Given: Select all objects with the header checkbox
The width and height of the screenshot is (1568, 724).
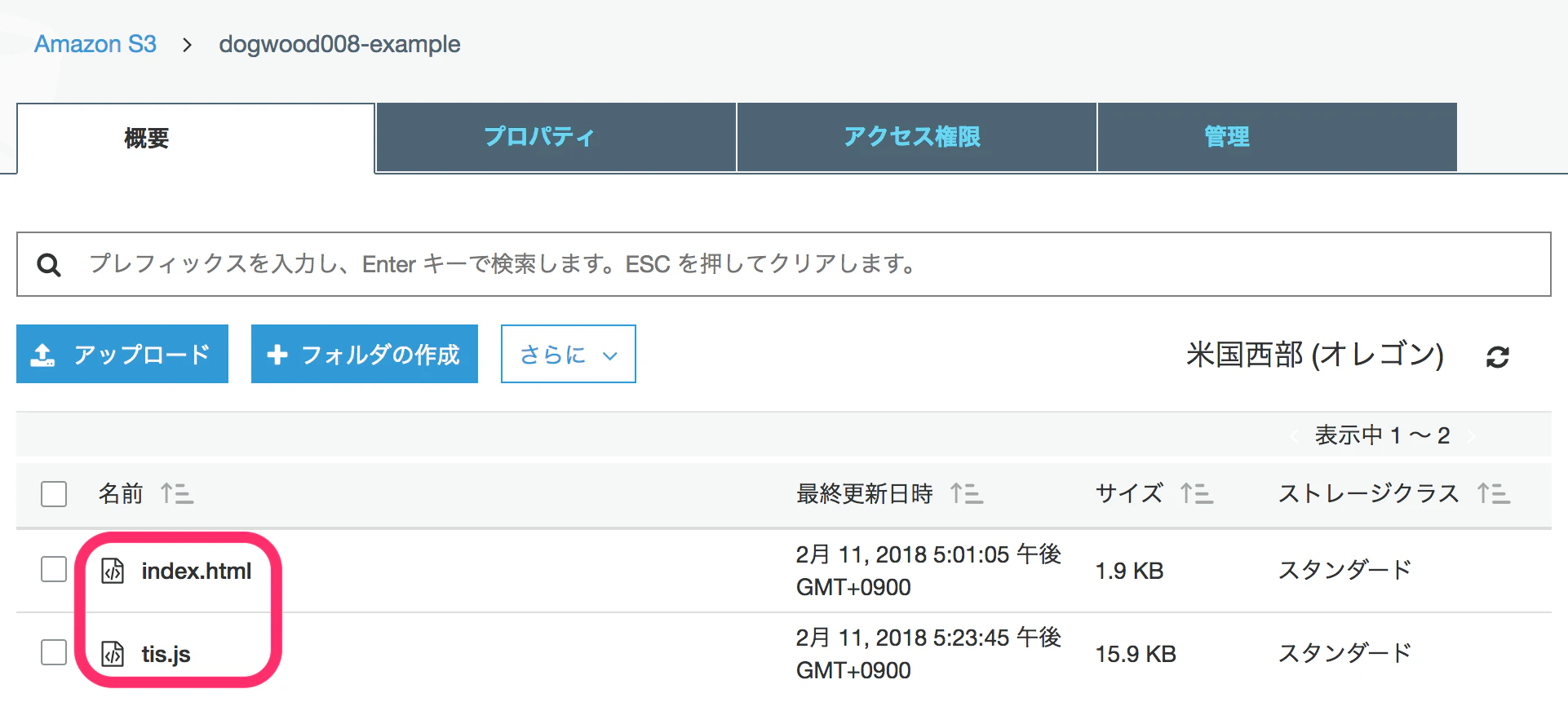Looking at the screenshot, I should (x=54, y=494).
